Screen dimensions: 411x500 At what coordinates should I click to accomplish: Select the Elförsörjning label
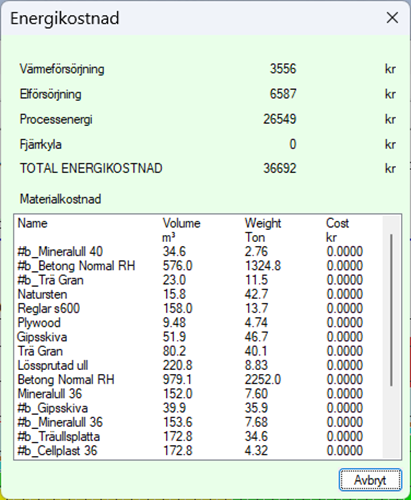[x=50, y=94]
